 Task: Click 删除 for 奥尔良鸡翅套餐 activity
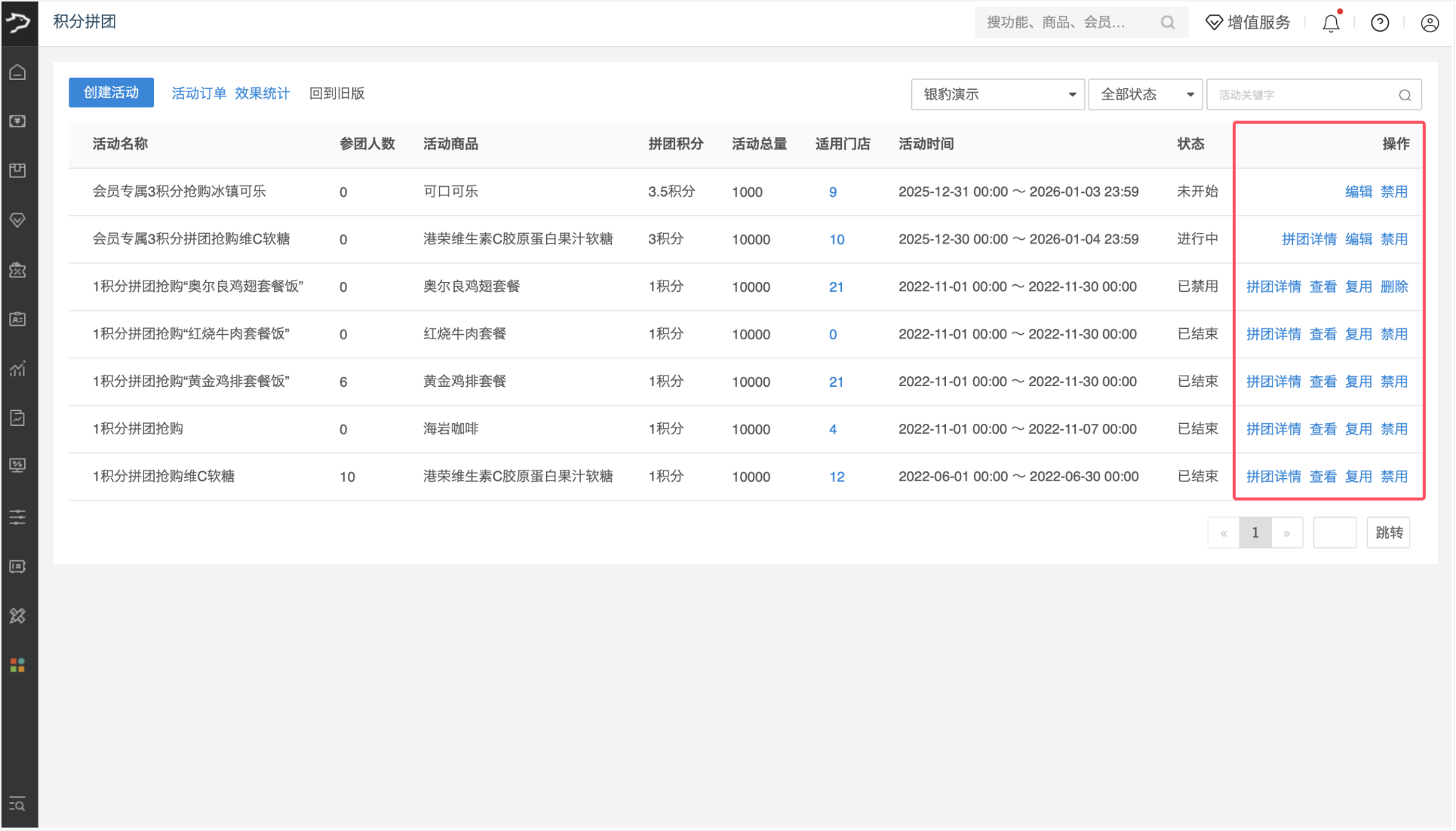[x=1394, y=287]
